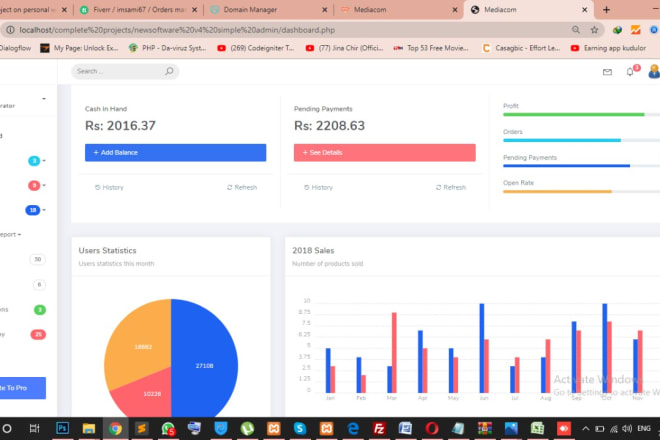Open History under Pending Payments

pos(318,187)
